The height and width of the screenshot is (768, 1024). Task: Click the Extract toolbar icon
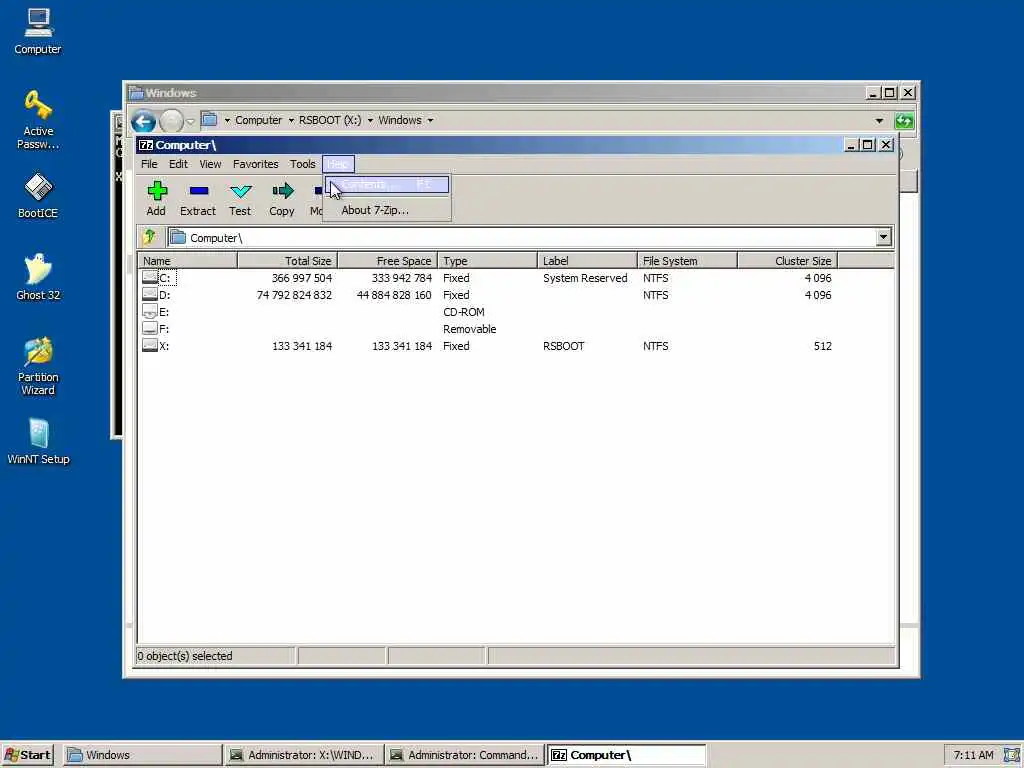(199, 191)
